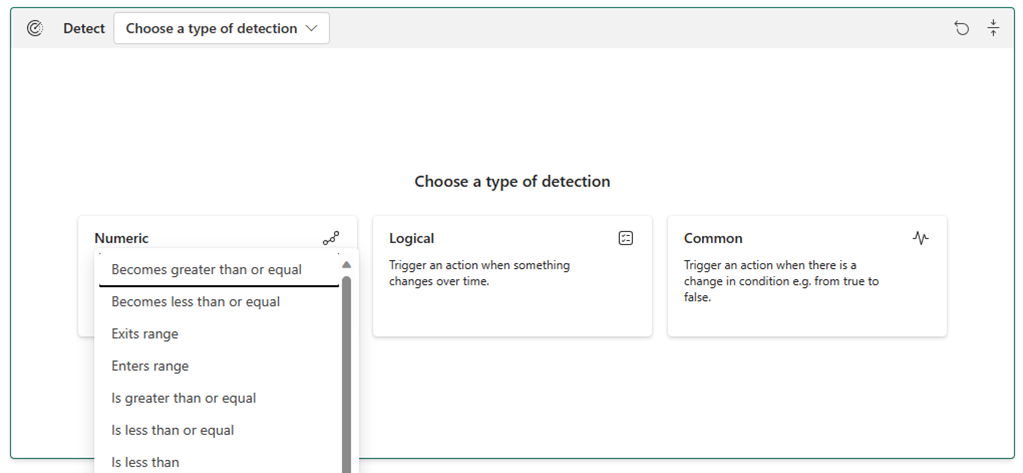The width and height of the screenshot is (1023, 473).
Task: Click the Numeric card line chart icon
Action: 331,238
